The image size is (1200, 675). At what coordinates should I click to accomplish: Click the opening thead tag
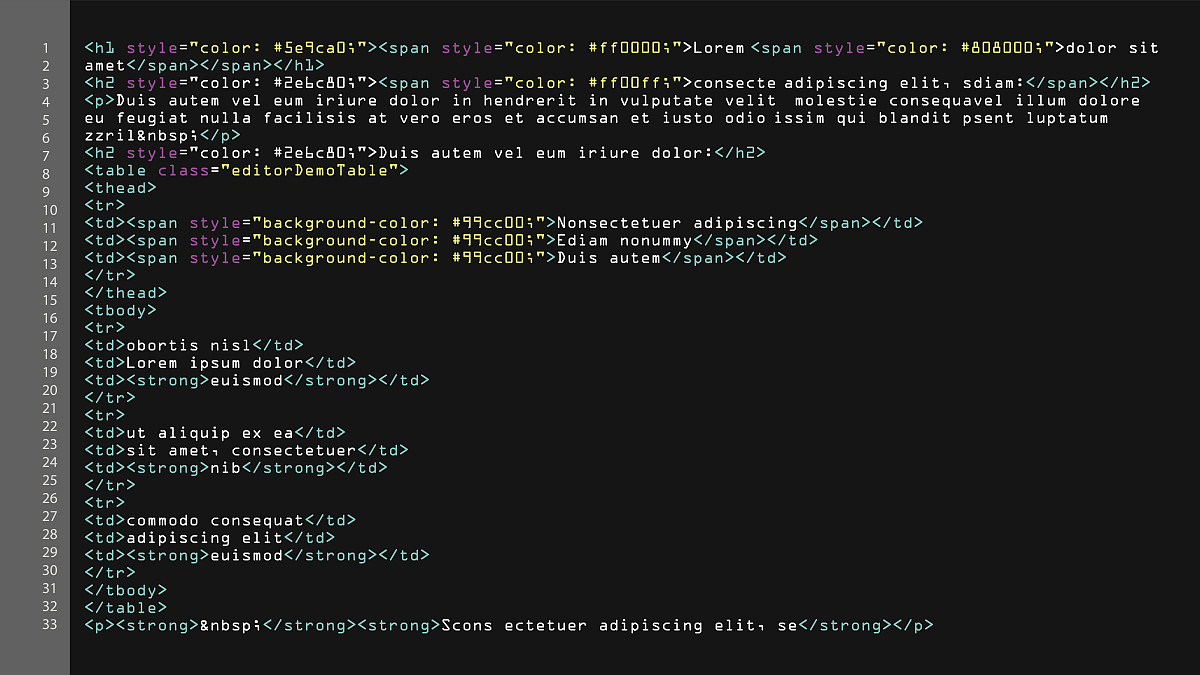pos(121,187)
